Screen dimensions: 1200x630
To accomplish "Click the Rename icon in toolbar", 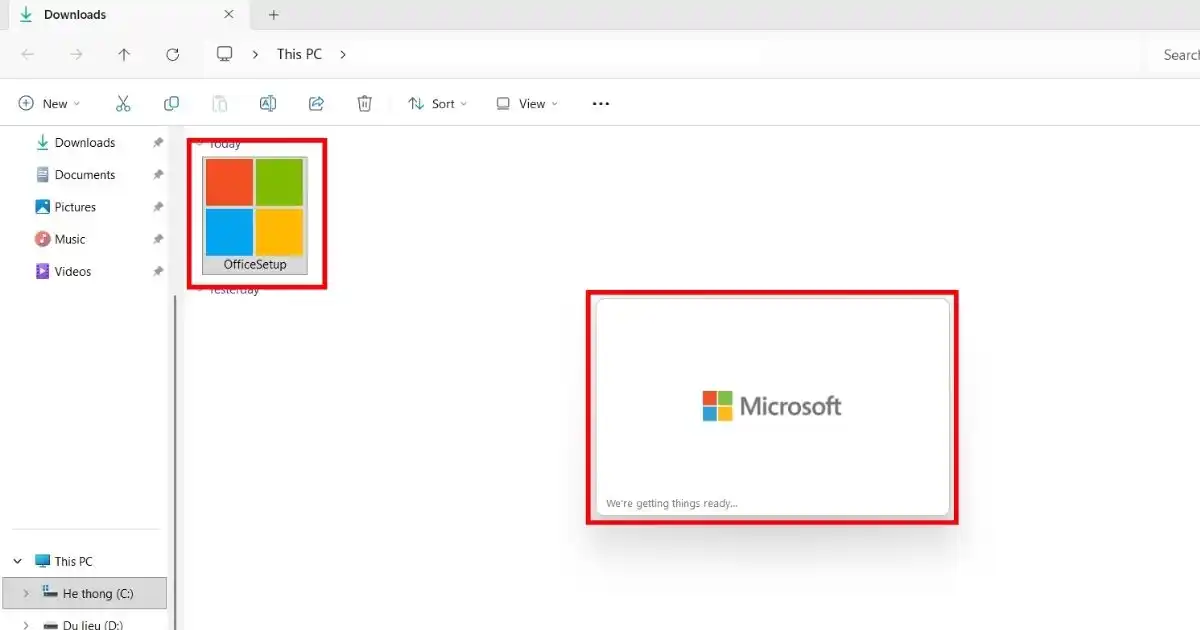I will (268, 104).
